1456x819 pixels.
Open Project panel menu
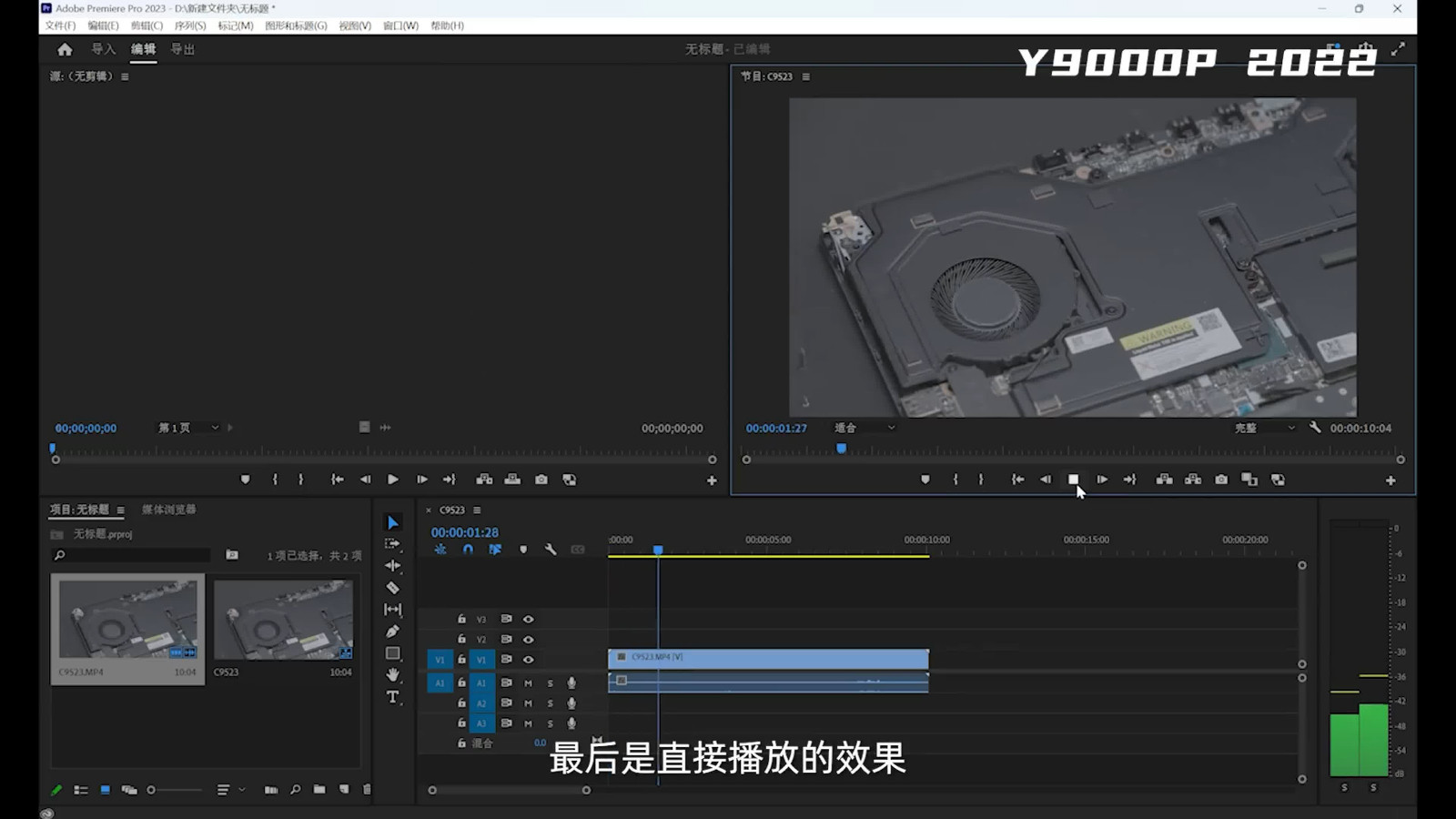pos(120,510)
